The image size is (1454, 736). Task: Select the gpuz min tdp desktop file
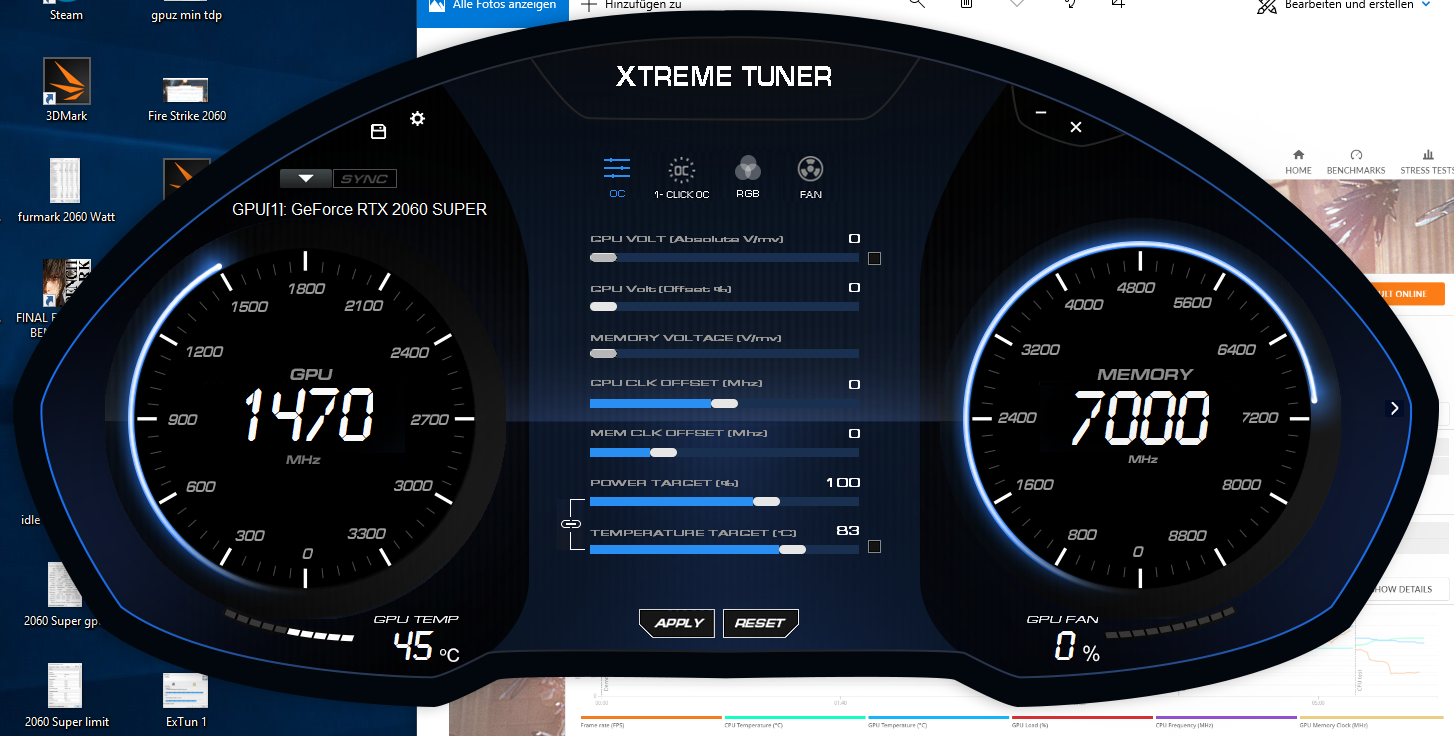tap(187, 15)
